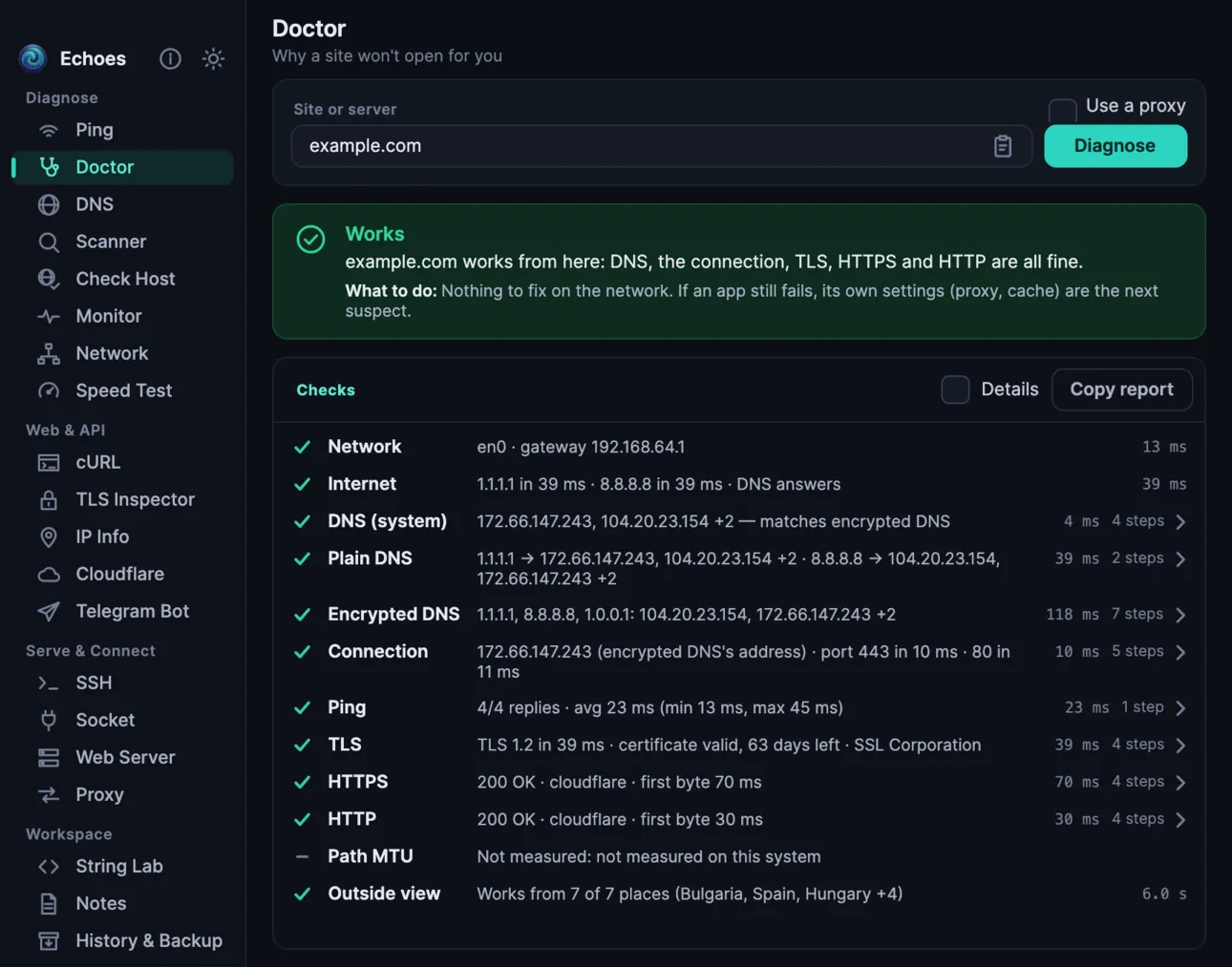Expand the HTTPS check steps
1232x967 pixels.
[x=1181, y=783]
